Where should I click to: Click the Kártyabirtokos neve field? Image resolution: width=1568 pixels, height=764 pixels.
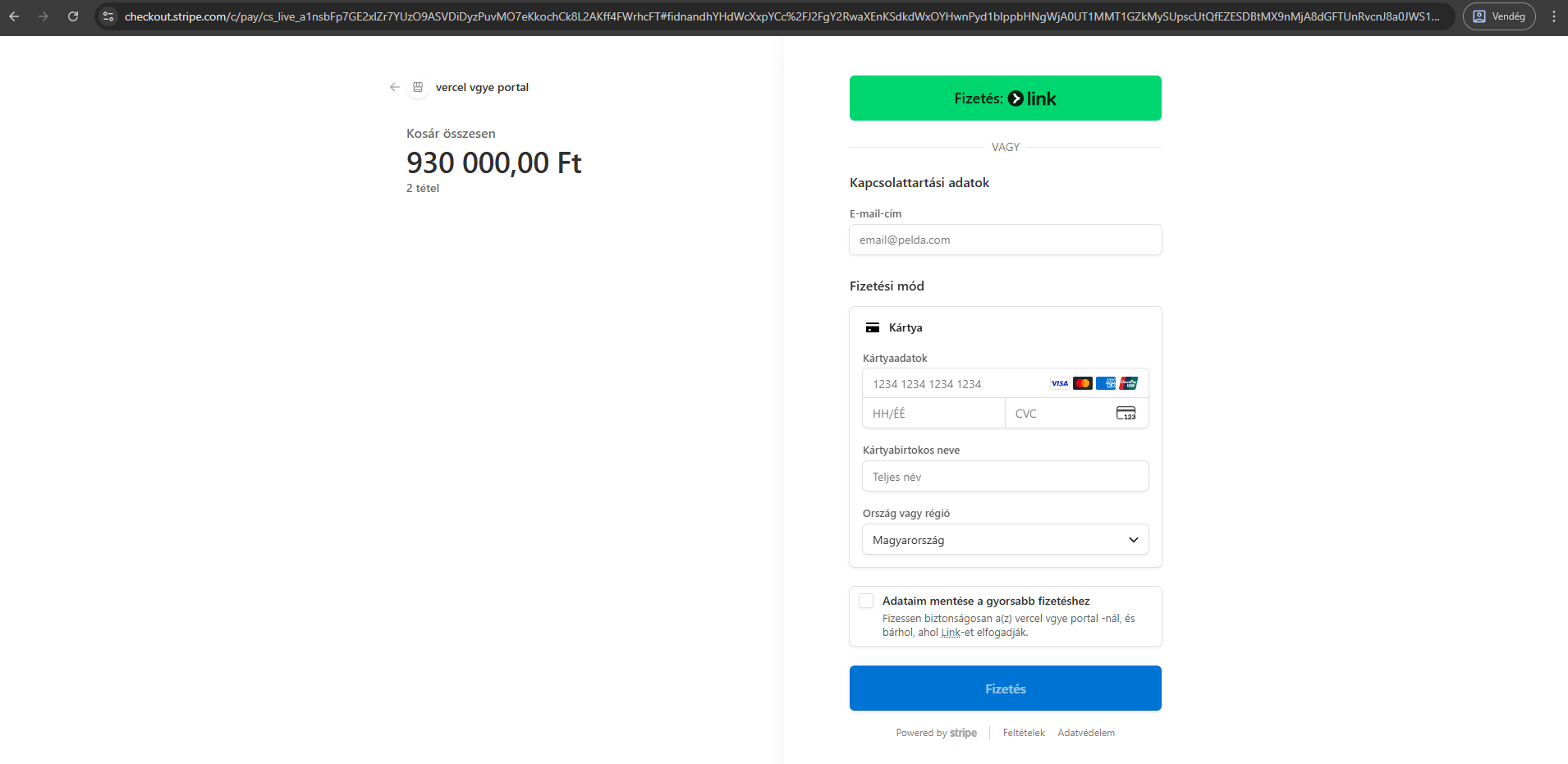pos(1005,477)
